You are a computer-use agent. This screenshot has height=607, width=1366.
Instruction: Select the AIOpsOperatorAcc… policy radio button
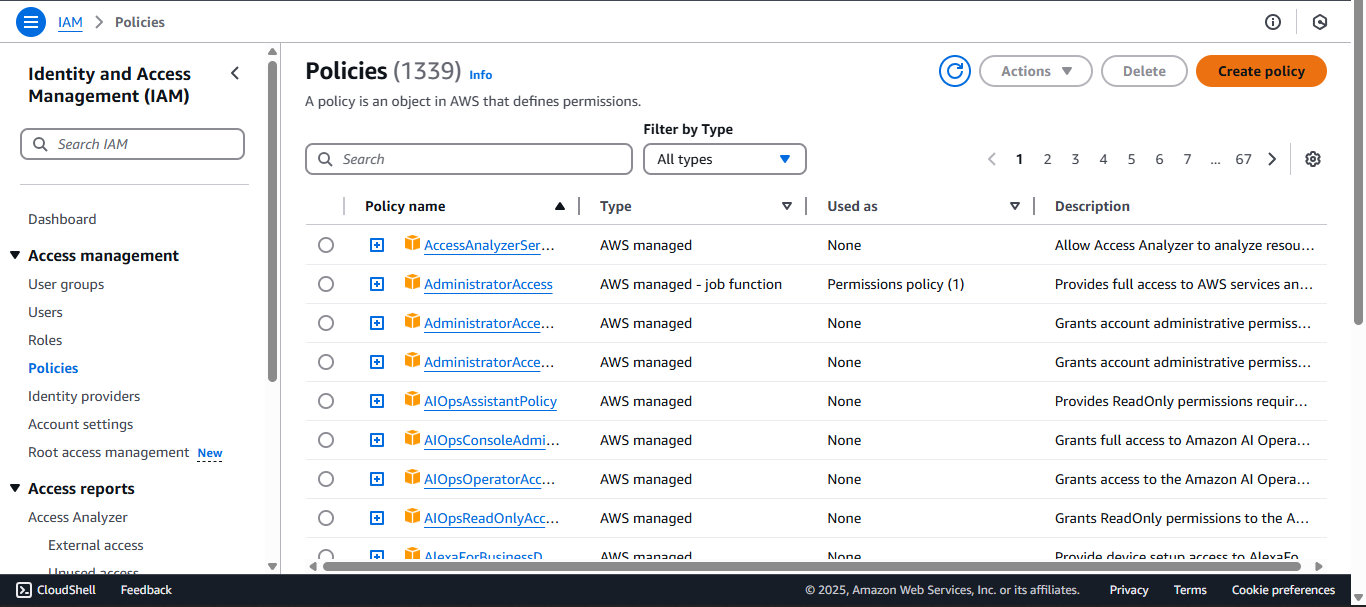point(326,479)
